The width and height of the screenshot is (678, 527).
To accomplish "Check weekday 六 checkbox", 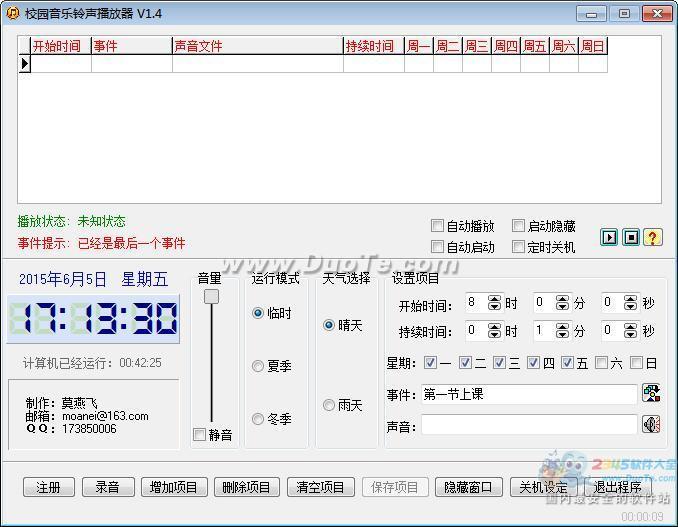I will pos(601,362).
